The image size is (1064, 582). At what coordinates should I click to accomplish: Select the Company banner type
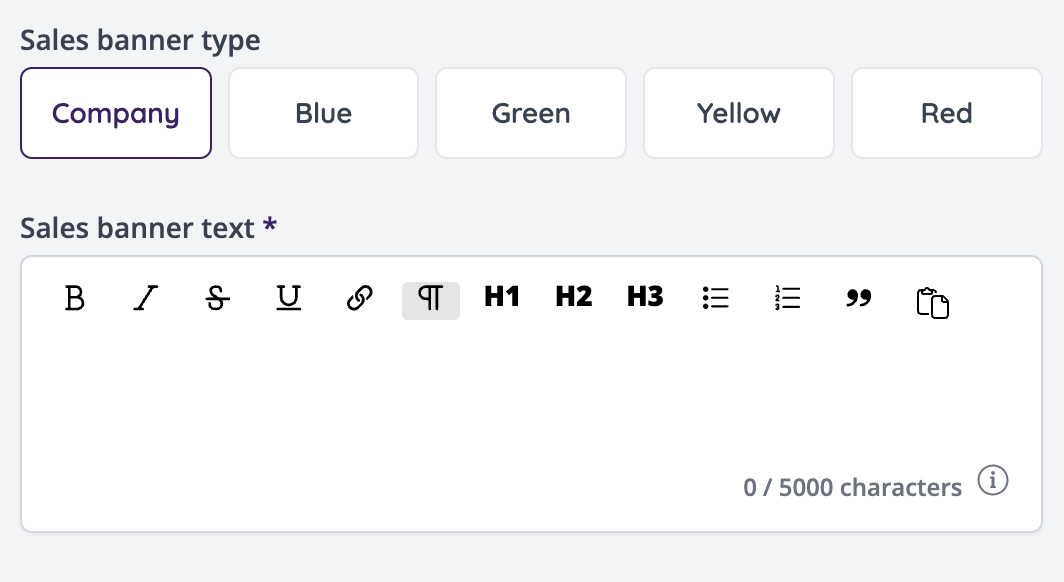pos(116,113)
